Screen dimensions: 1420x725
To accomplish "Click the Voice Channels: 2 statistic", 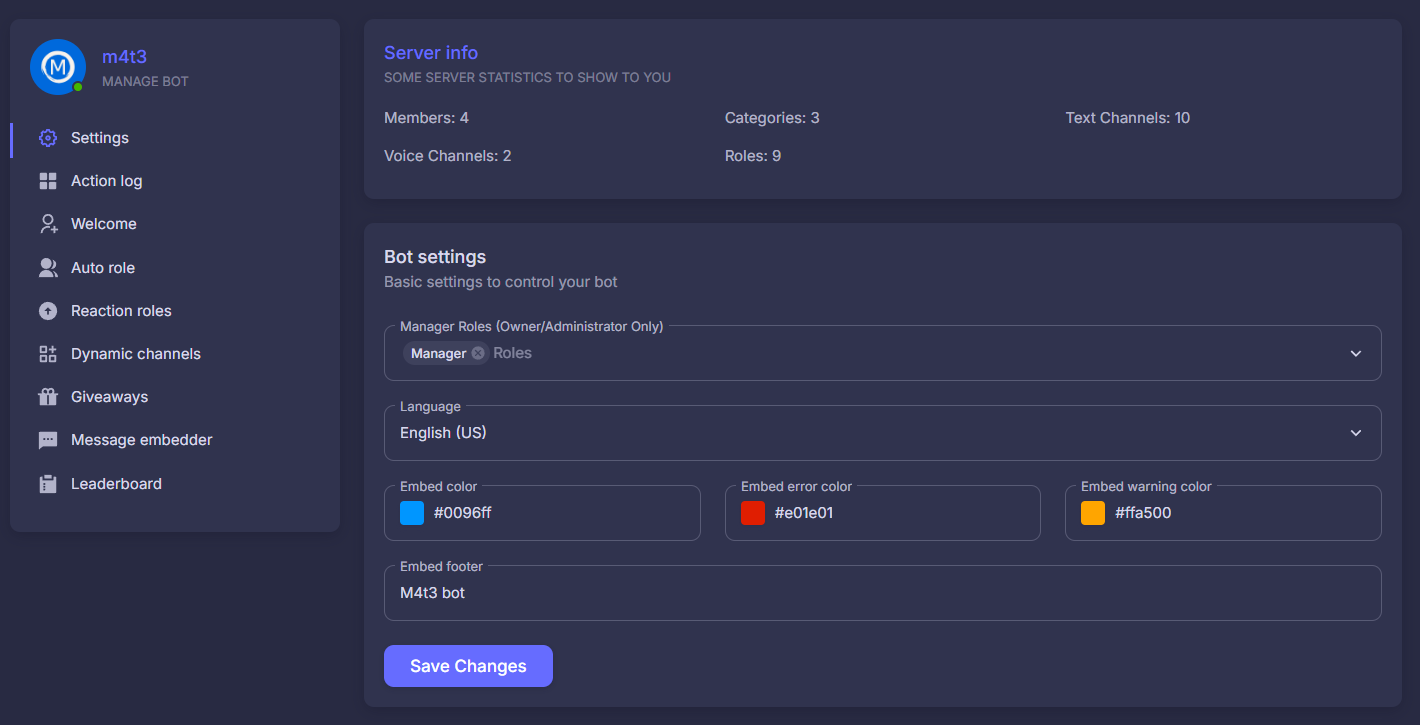I will [x=448, y=156].
